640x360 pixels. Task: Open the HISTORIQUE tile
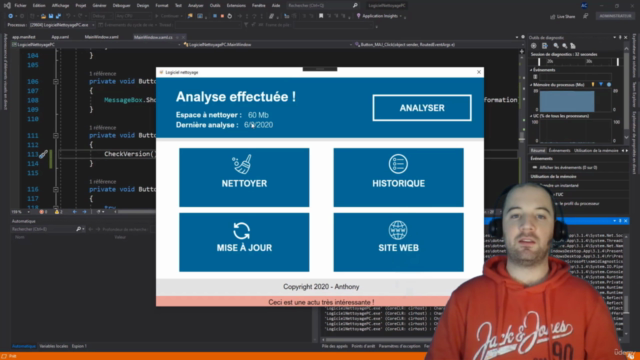[398, 177]
